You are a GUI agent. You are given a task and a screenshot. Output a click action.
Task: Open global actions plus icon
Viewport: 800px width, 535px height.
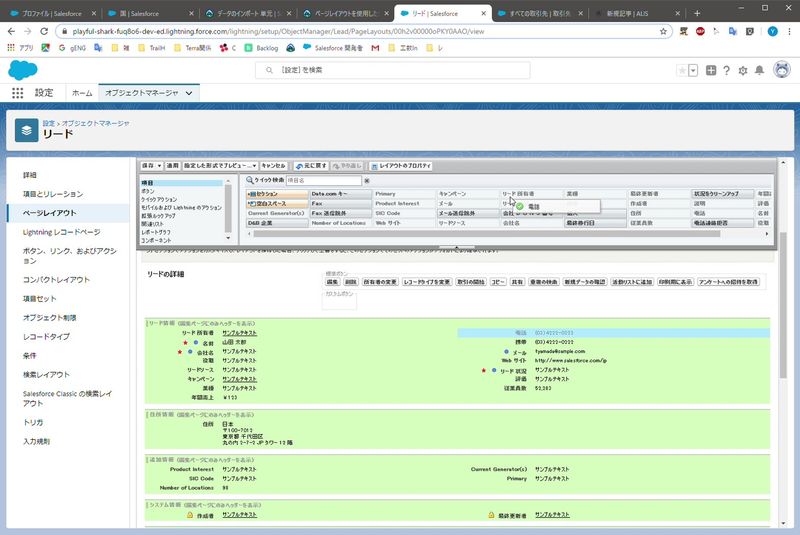(711, 70)
